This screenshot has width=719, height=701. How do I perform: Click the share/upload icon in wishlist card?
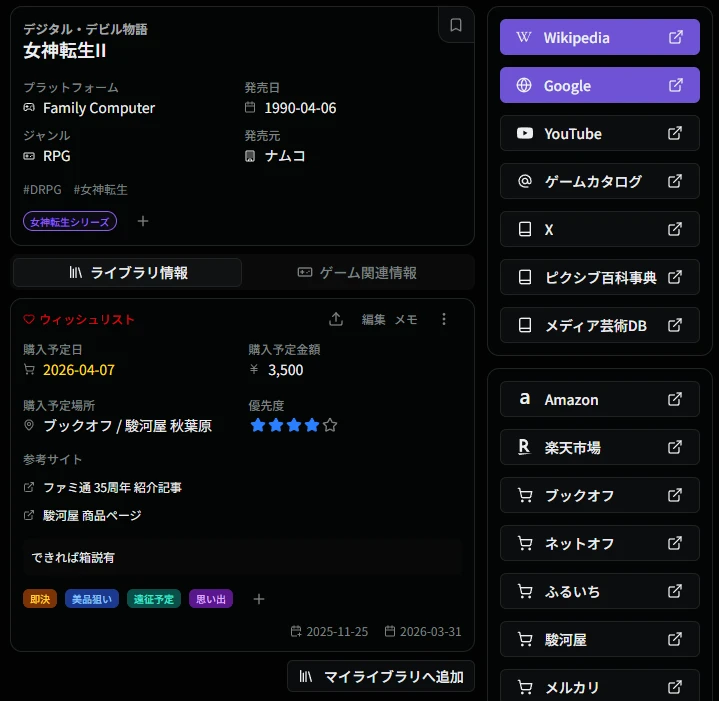336,319
